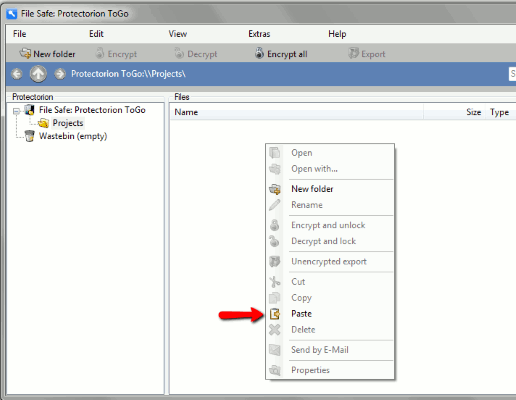Click the File Safe title bar app icon

[x=12, y=14]
